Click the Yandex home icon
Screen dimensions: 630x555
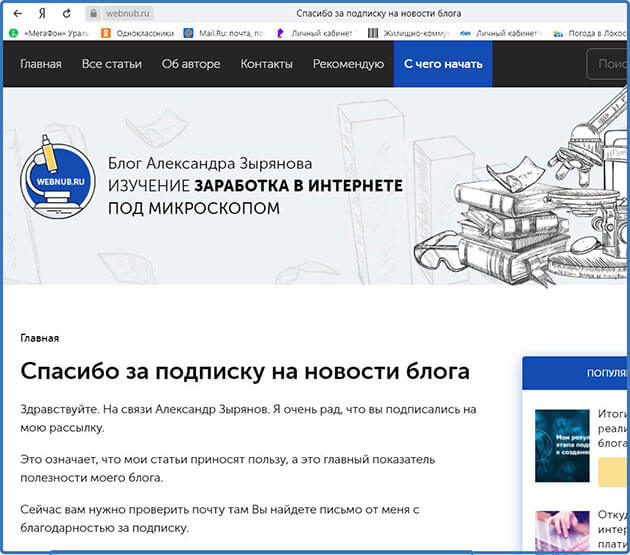point(41,14)
